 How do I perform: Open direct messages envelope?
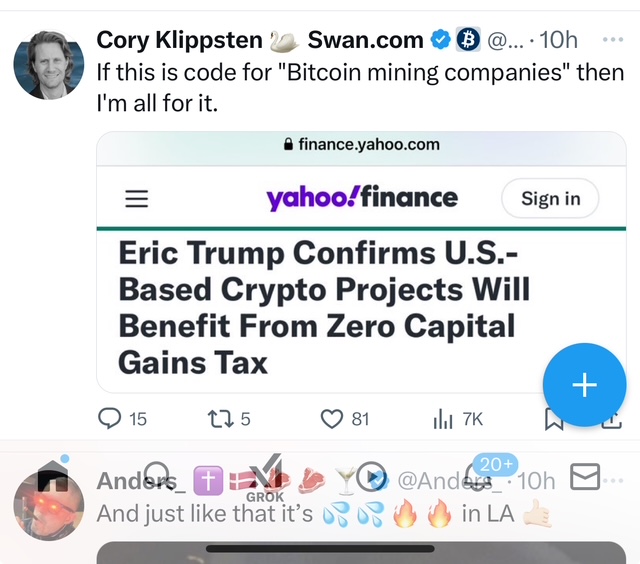(584, 476)
